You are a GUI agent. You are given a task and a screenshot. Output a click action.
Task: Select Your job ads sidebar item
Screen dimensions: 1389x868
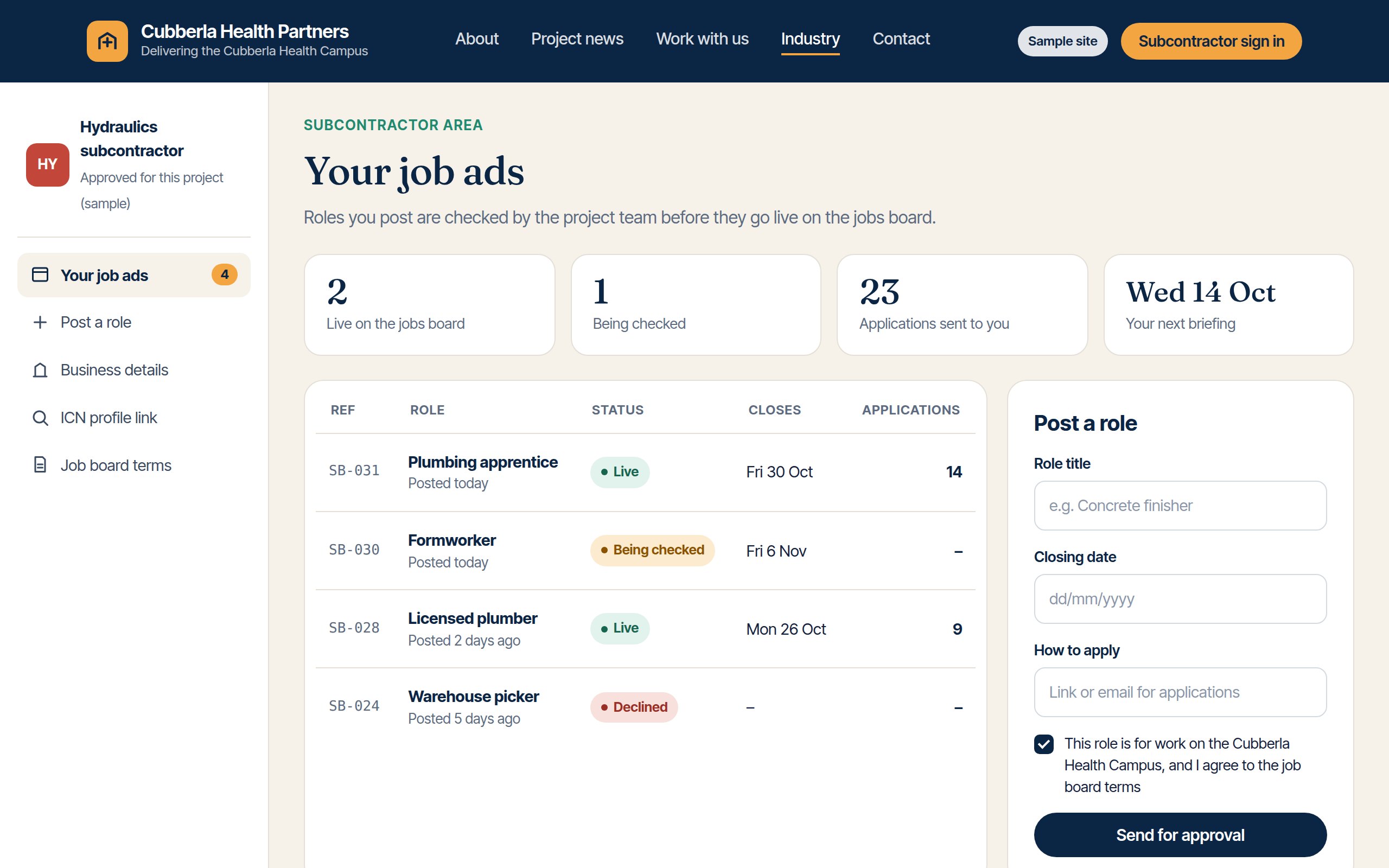tap(133, 275)
